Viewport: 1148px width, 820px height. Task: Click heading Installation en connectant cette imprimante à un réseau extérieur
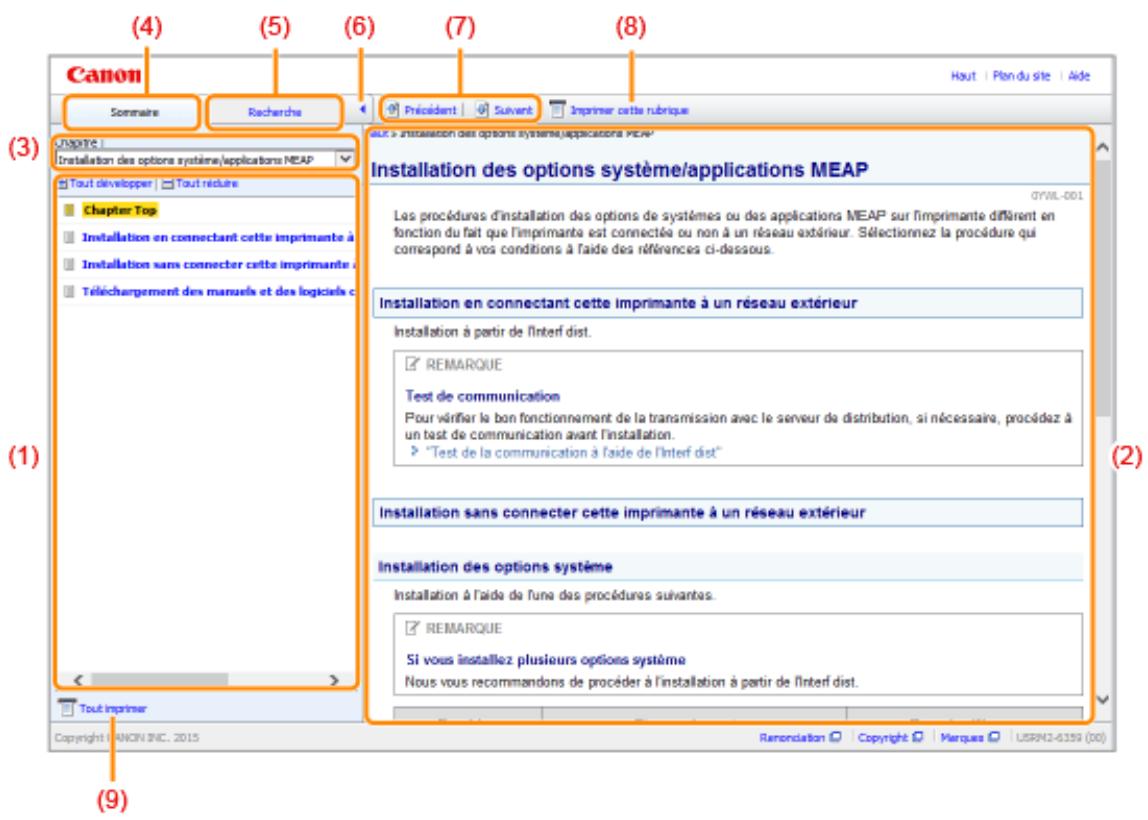coord(617,303)
